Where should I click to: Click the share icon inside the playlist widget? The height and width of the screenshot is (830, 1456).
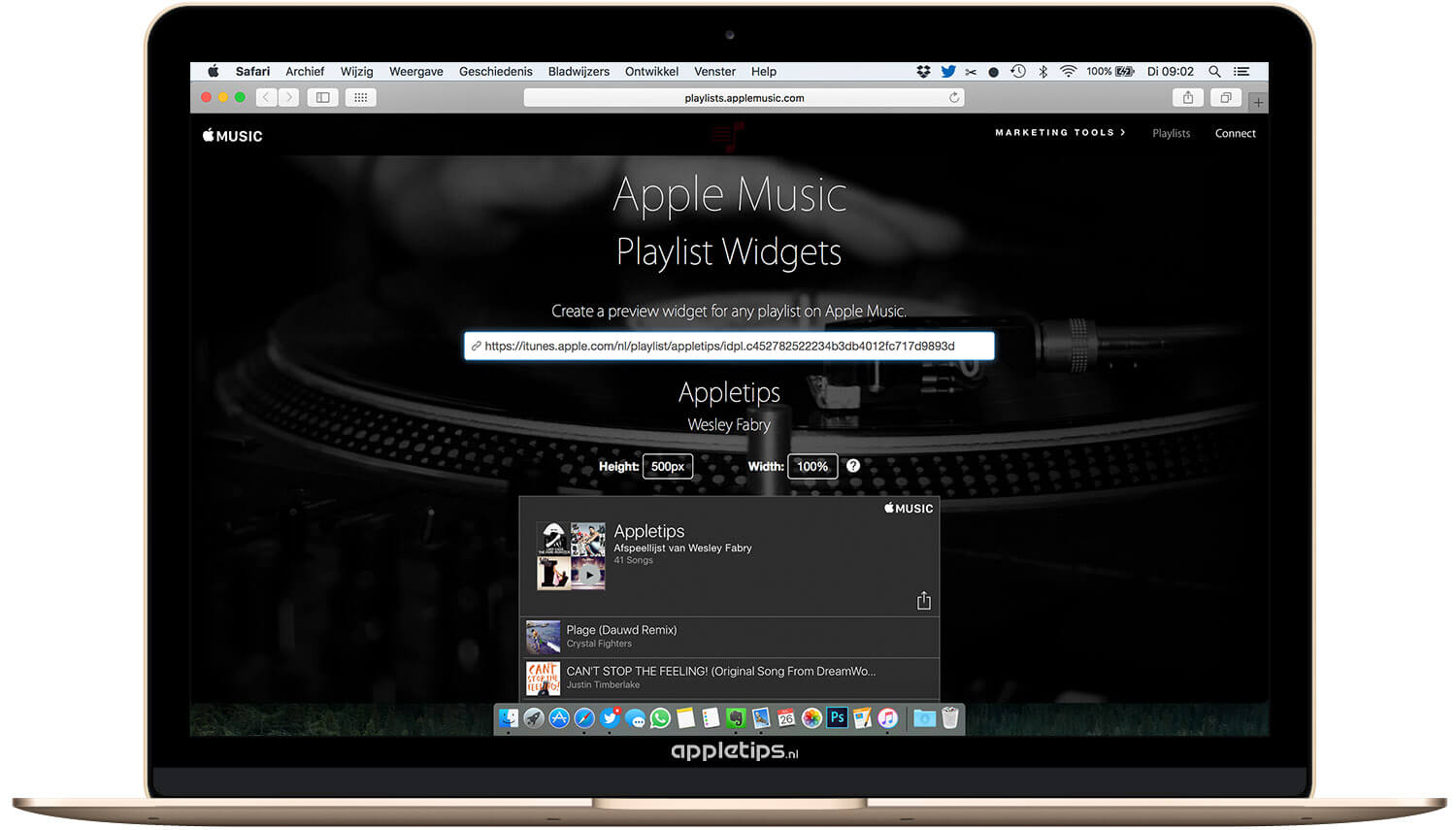[923, 600]
